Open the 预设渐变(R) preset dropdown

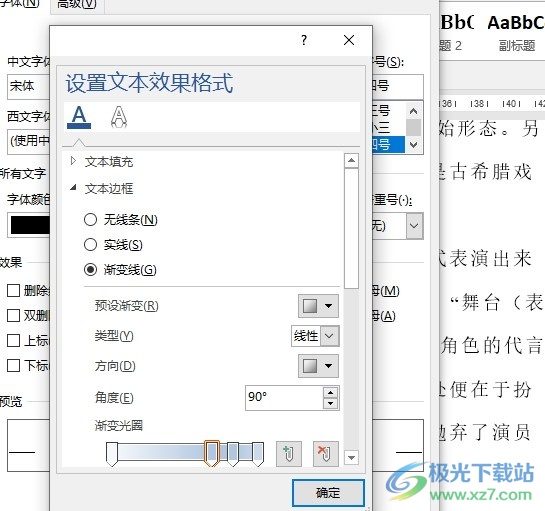[x=318, y=306]
